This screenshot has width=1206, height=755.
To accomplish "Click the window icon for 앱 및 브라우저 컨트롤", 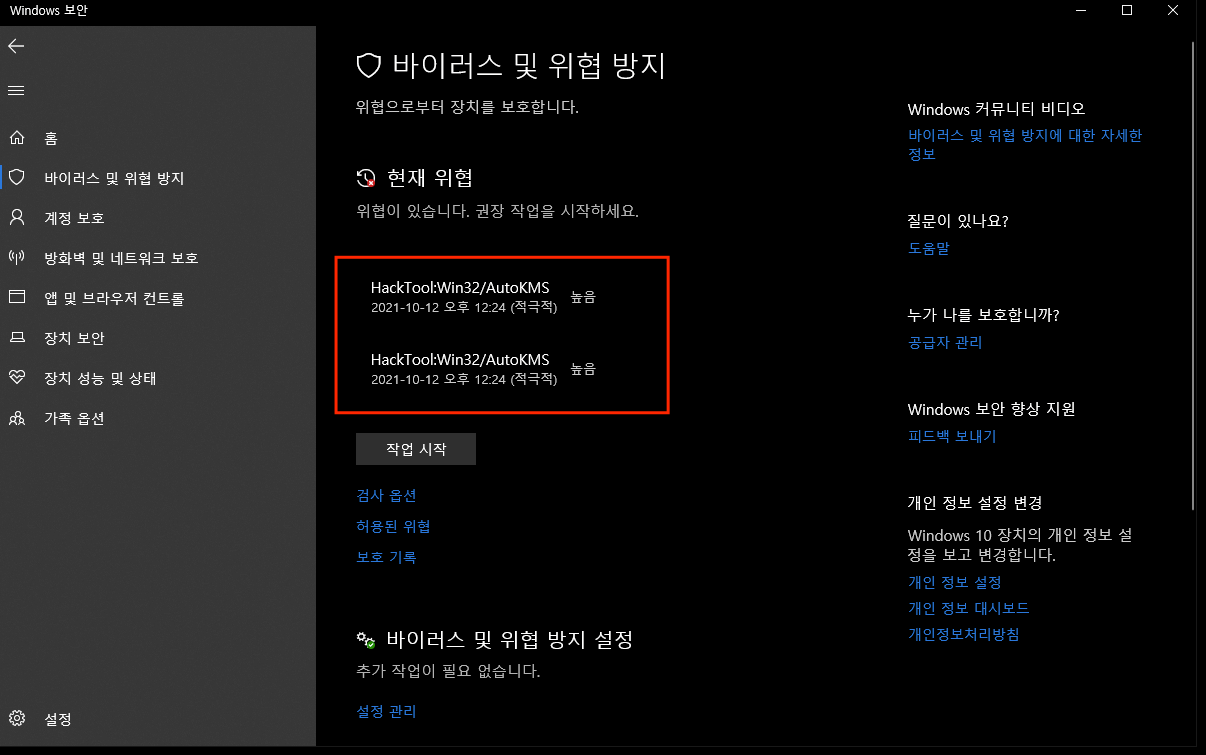I will tap(16, 298).
